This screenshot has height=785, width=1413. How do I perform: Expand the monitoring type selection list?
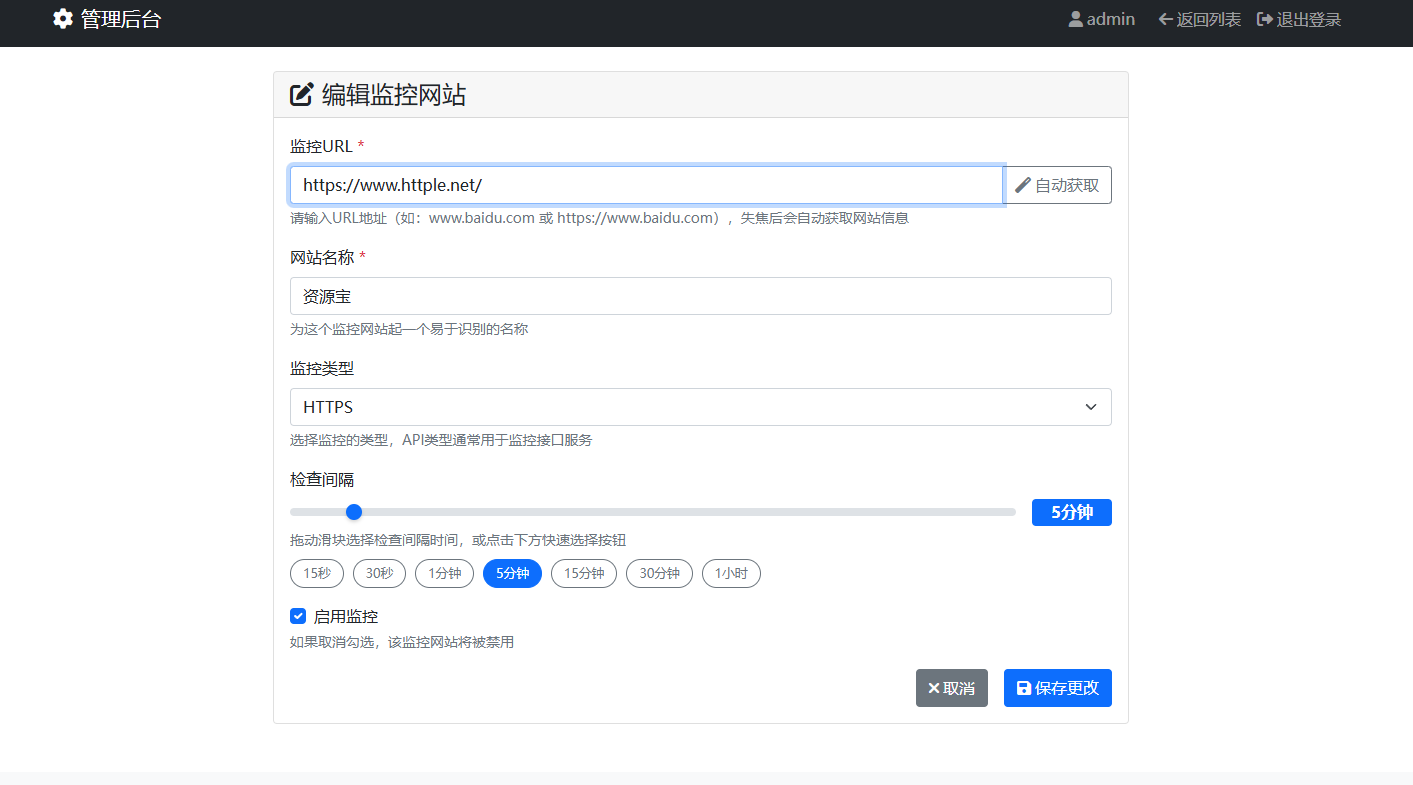700,407
